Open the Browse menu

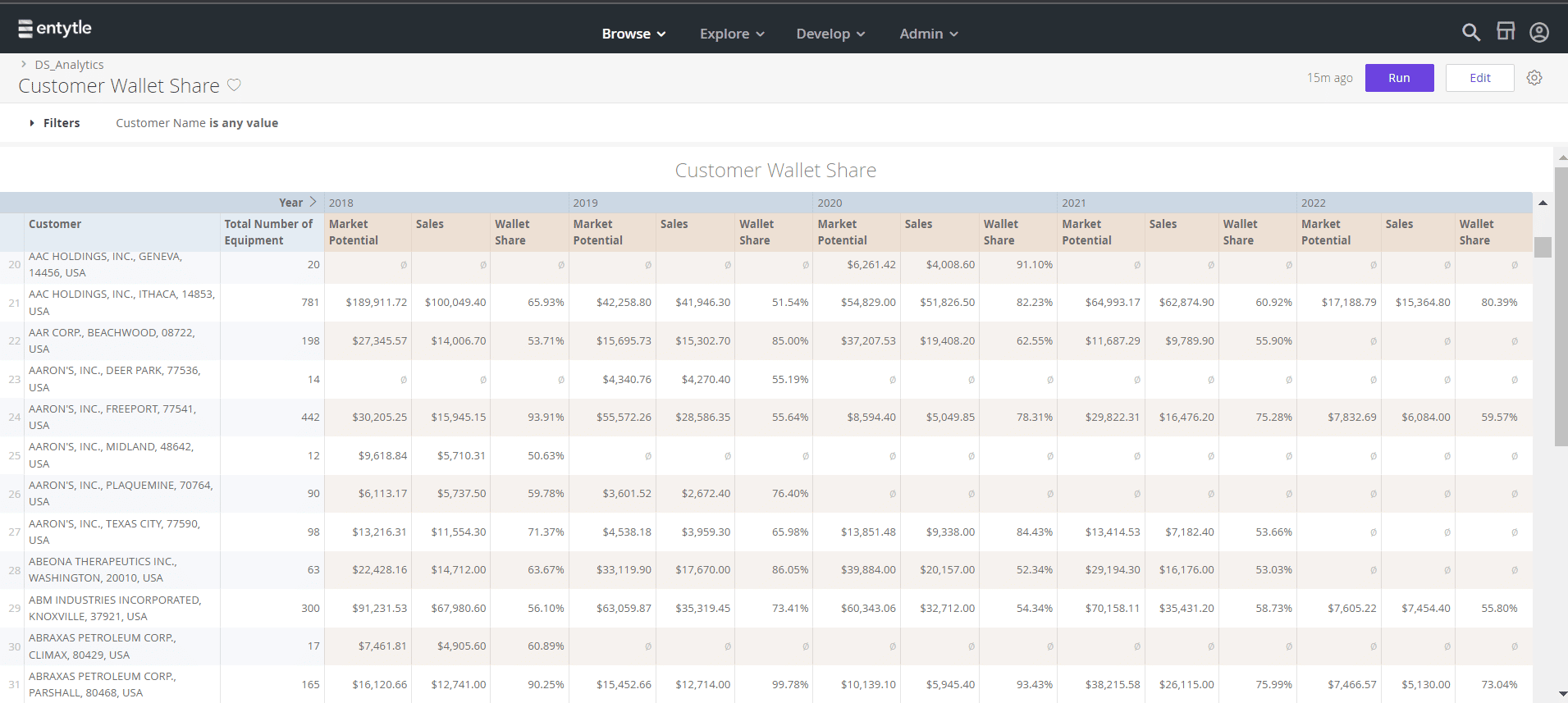point(633,34)
